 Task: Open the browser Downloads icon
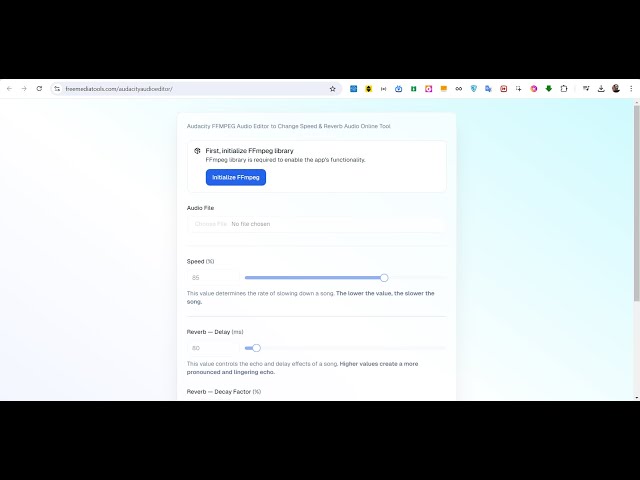(601, 88)
